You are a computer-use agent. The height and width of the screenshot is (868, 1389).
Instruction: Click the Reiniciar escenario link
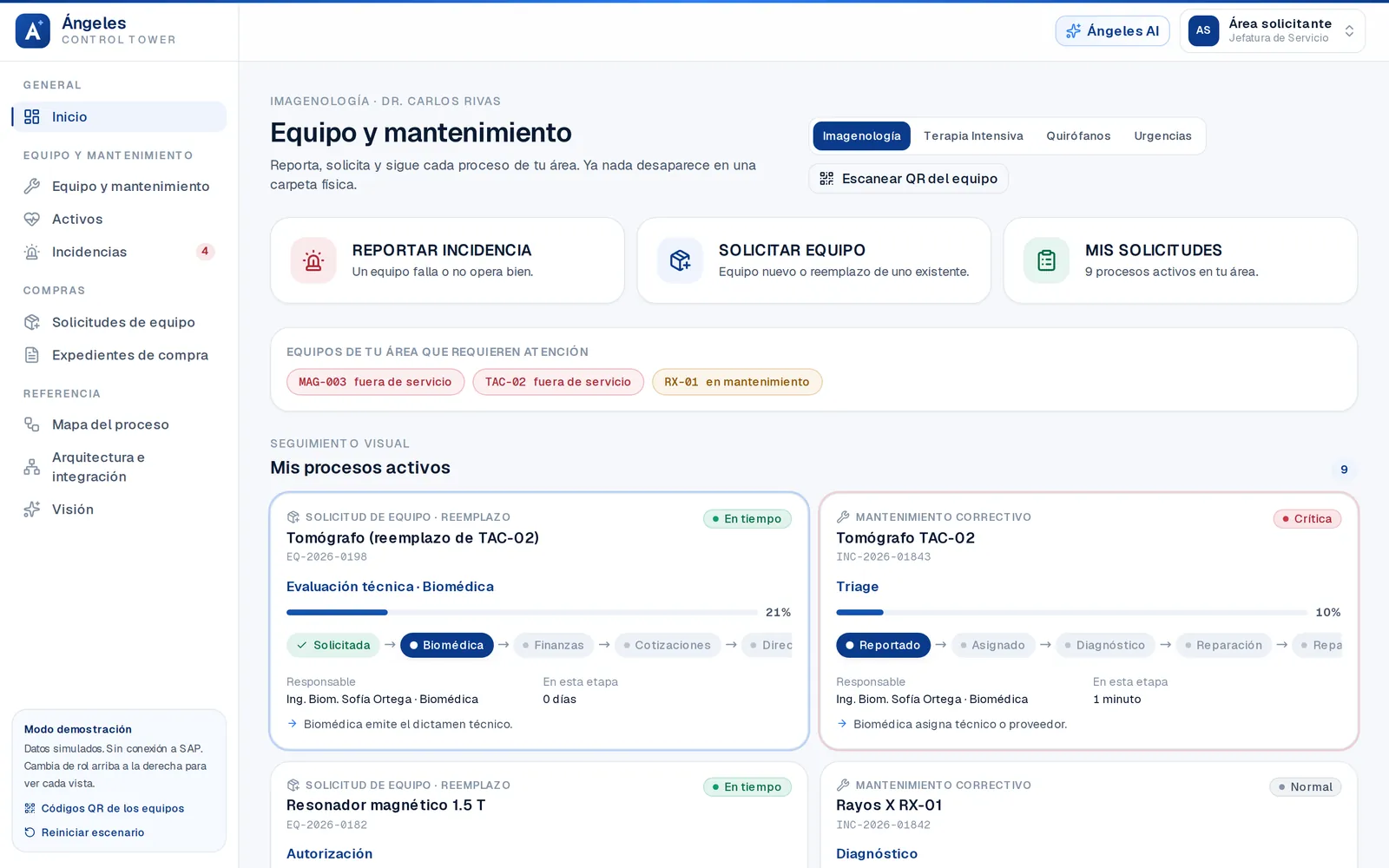[84, 832]
